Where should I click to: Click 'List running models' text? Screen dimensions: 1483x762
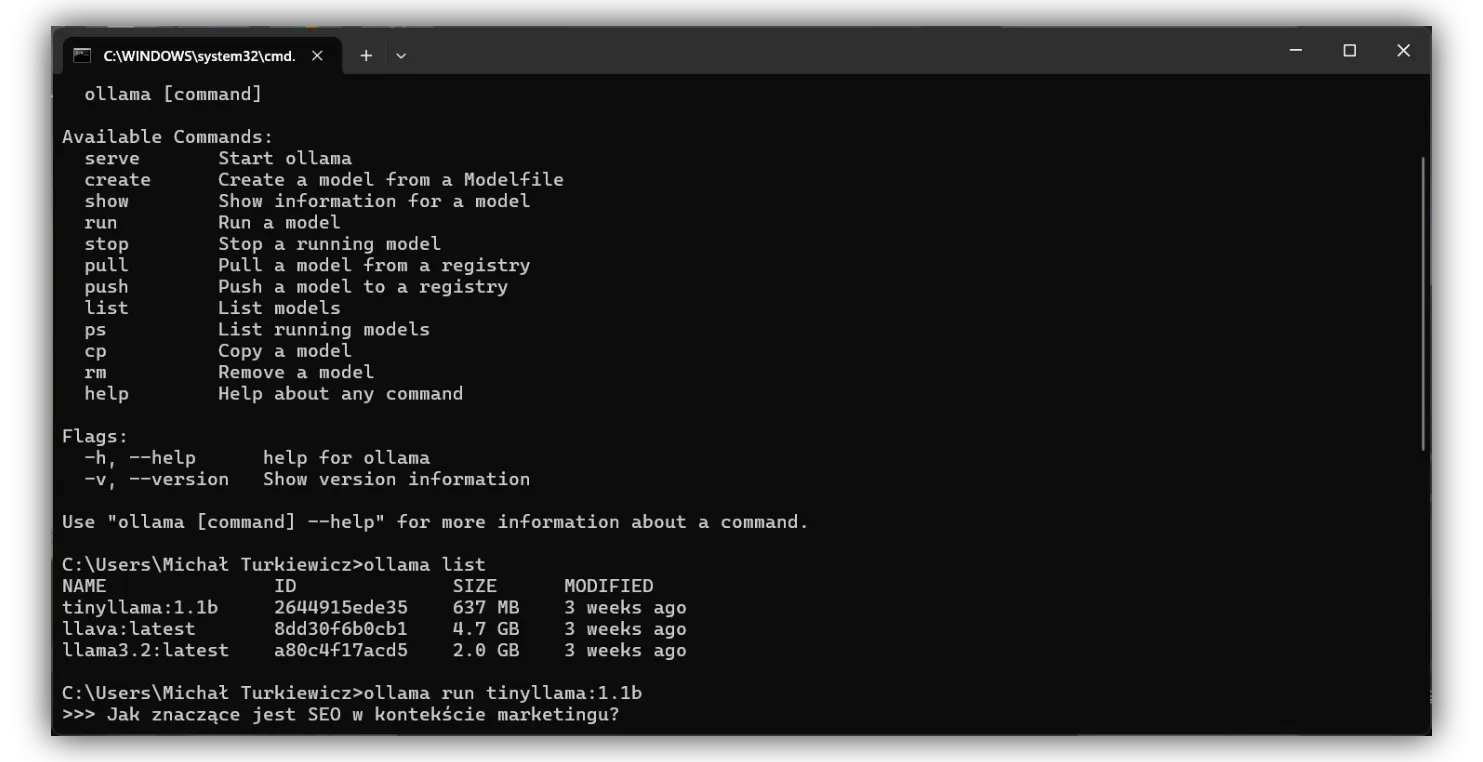[x=324, y=329]
